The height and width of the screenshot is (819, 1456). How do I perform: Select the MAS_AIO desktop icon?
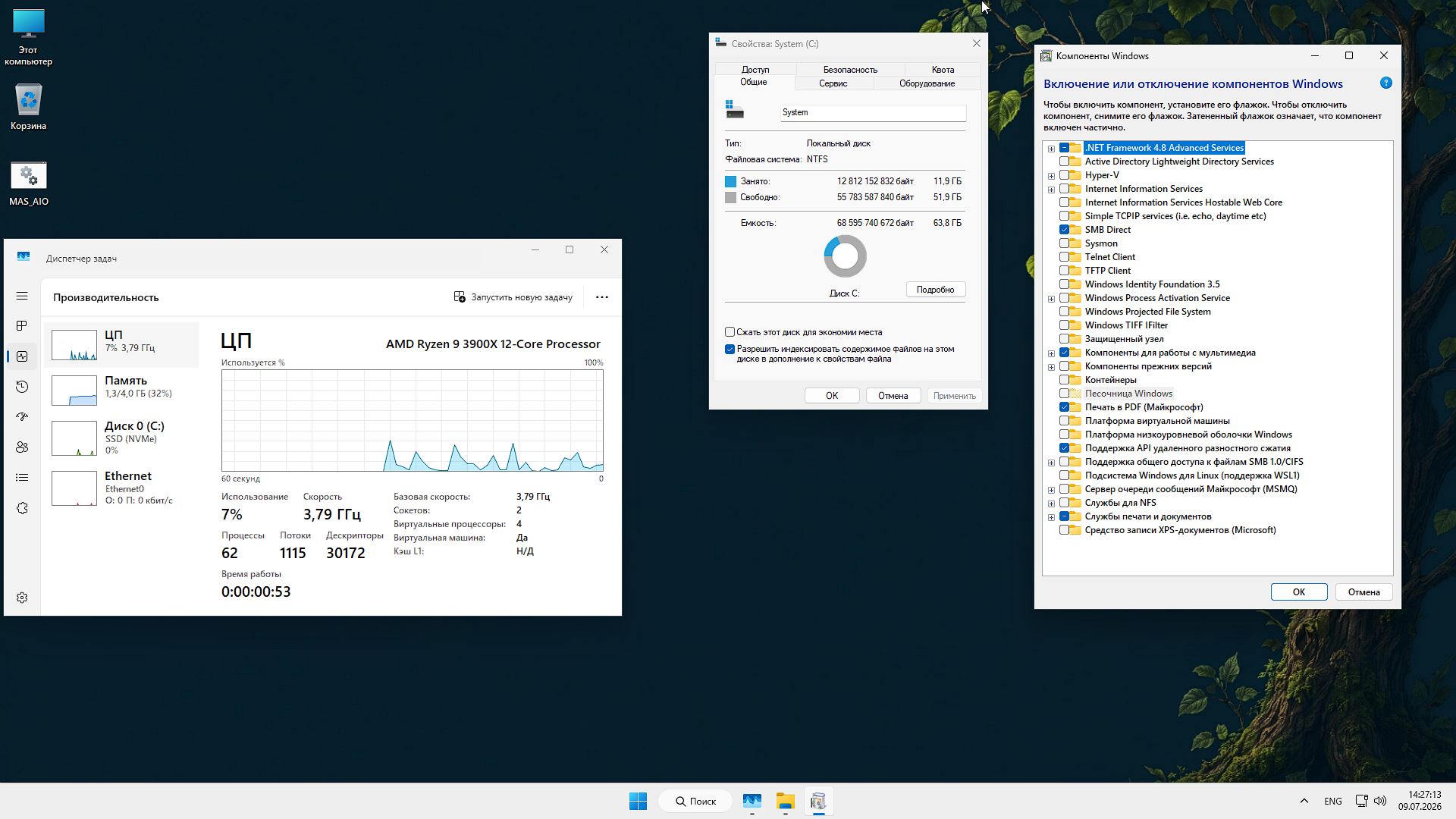point(28,184)
